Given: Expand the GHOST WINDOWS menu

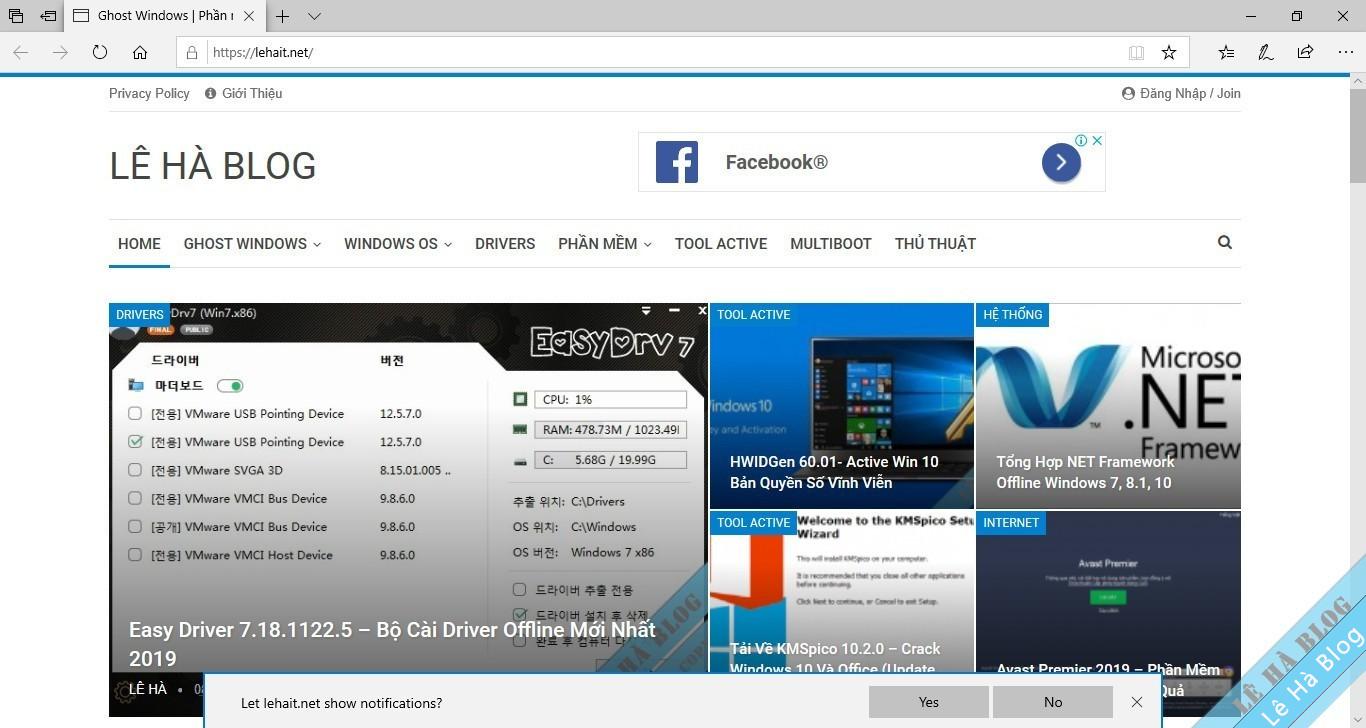Looking at the screenshot, I should tap(252, 243).
